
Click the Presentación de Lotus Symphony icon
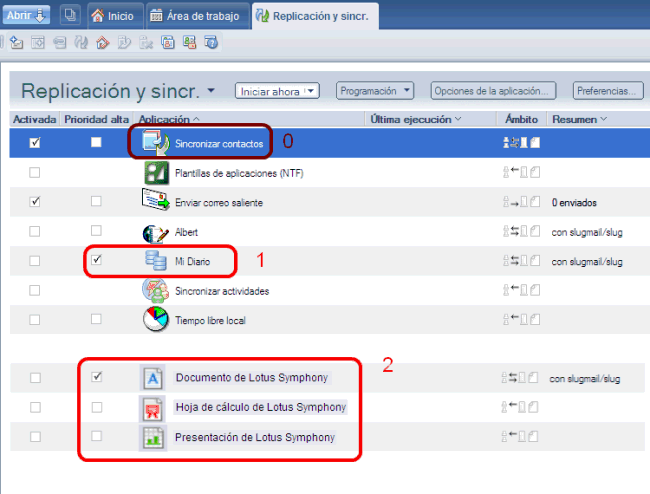point(153,438)
